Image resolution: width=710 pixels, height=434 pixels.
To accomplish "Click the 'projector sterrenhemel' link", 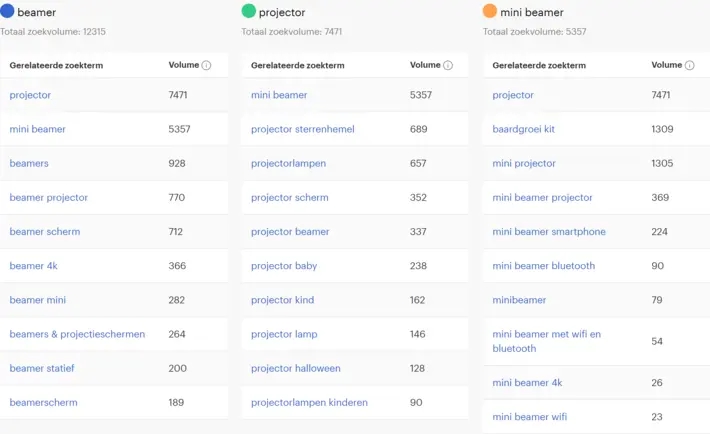I will click(x=303, y=129).
